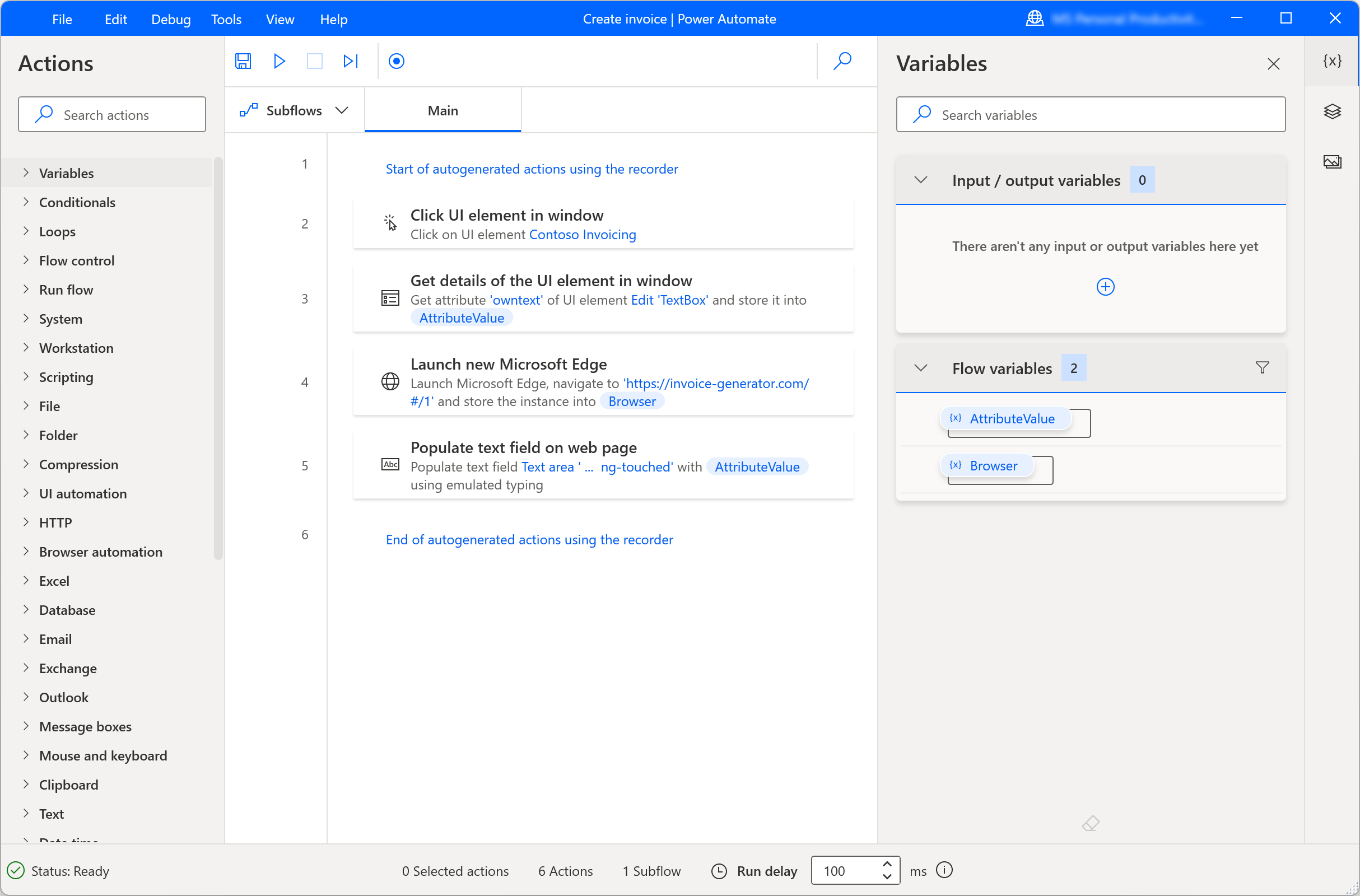Click the Stop flow icon
The width and height of the screenshot is (1360, 896).
(314, 61)
